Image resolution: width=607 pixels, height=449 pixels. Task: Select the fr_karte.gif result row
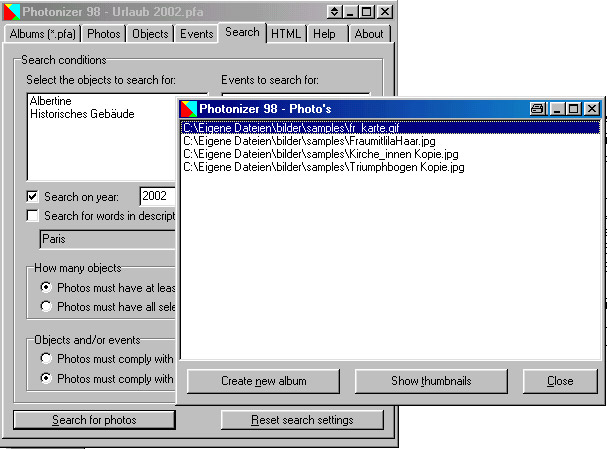[x=391, y=128]
